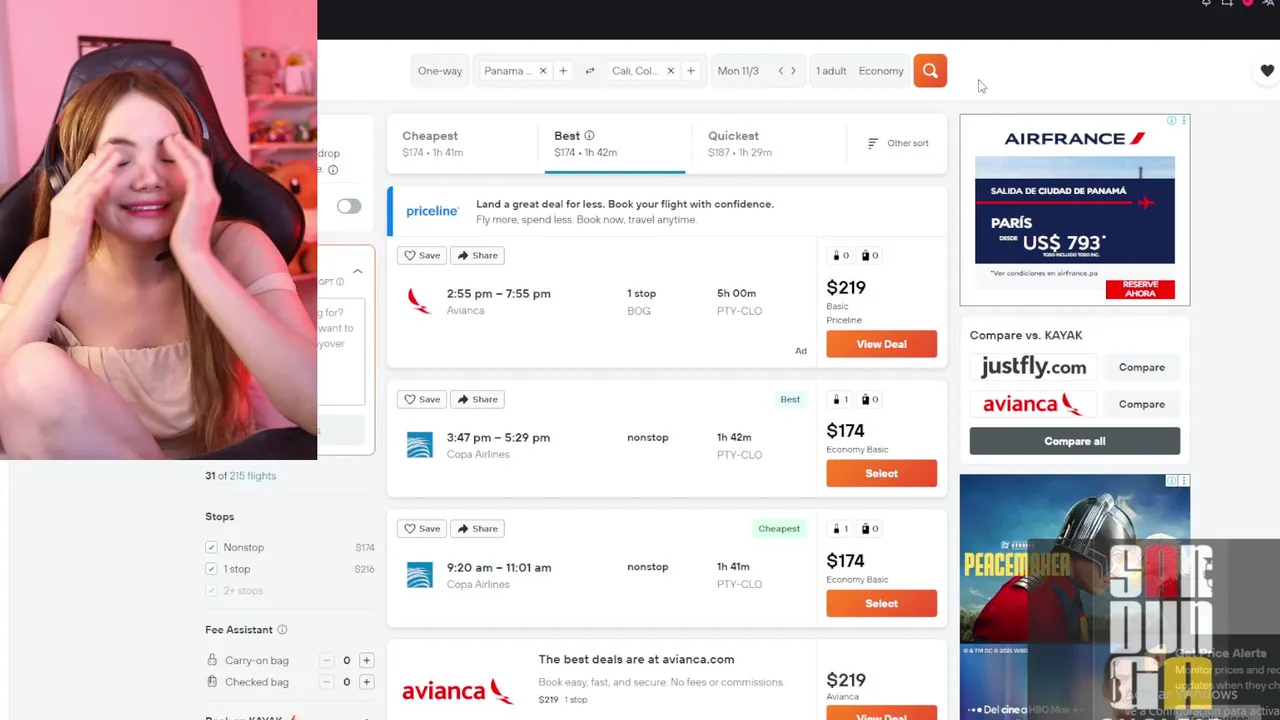Increase Carry-on bag count
Screen dimensions: 1280x720
tap(366, 660)
